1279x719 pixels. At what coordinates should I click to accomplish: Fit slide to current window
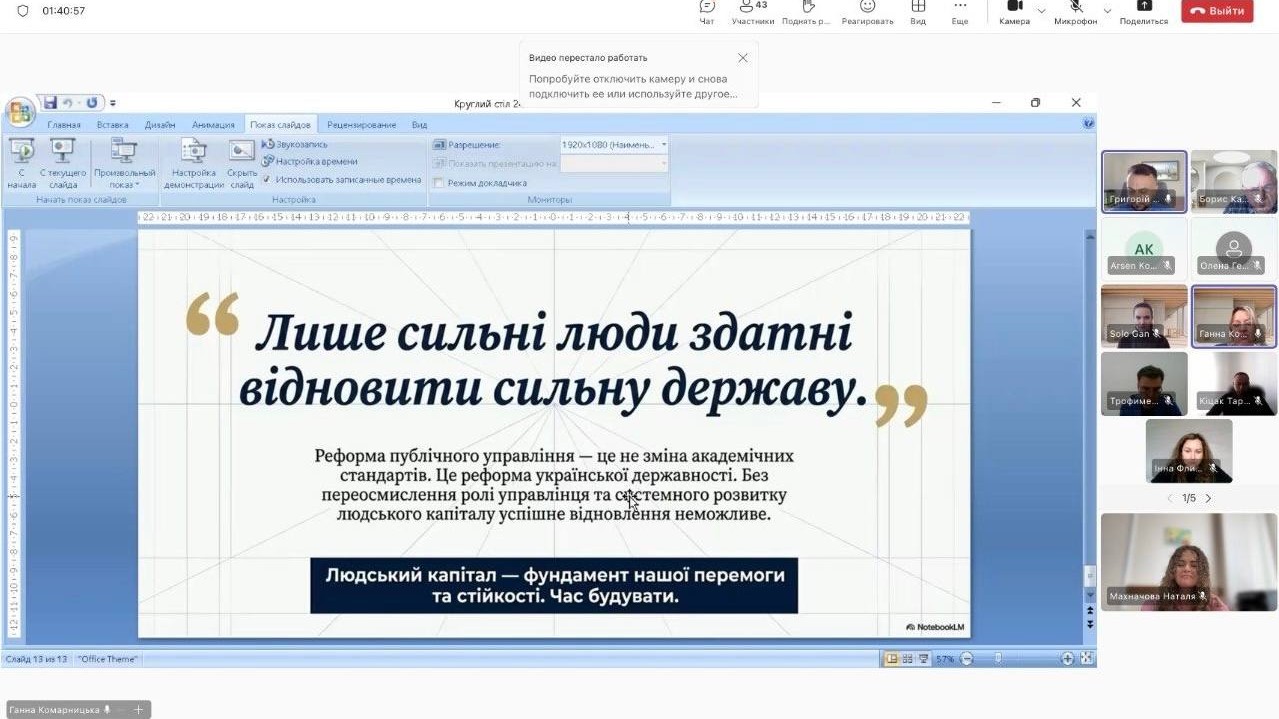click(x=1087, y=659)
